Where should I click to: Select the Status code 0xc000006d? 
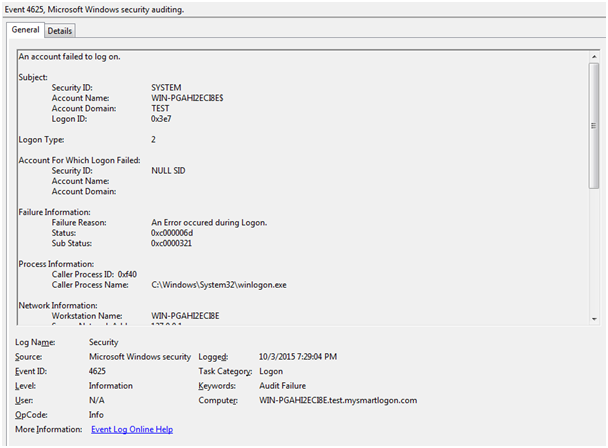[x=172, y=233]
